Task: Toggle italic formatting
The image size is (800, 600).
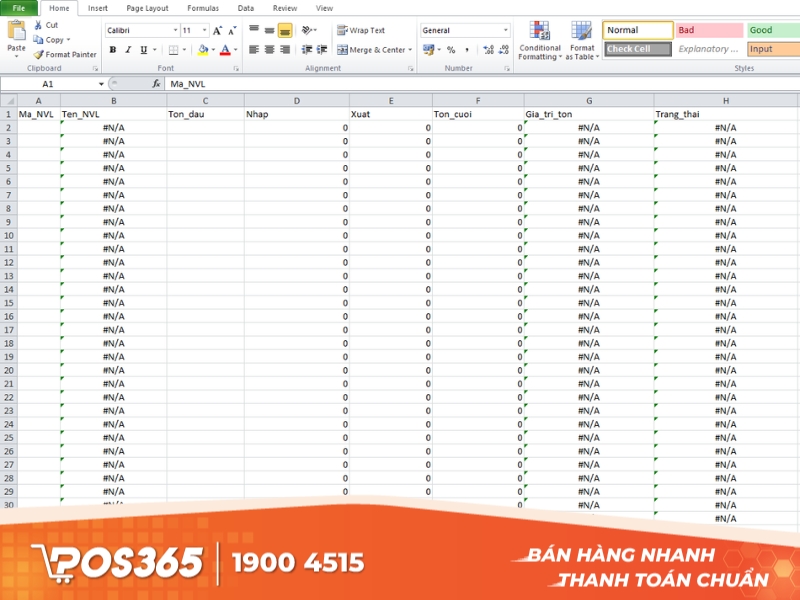Action: pyautogui.click(x=126, y=47)
